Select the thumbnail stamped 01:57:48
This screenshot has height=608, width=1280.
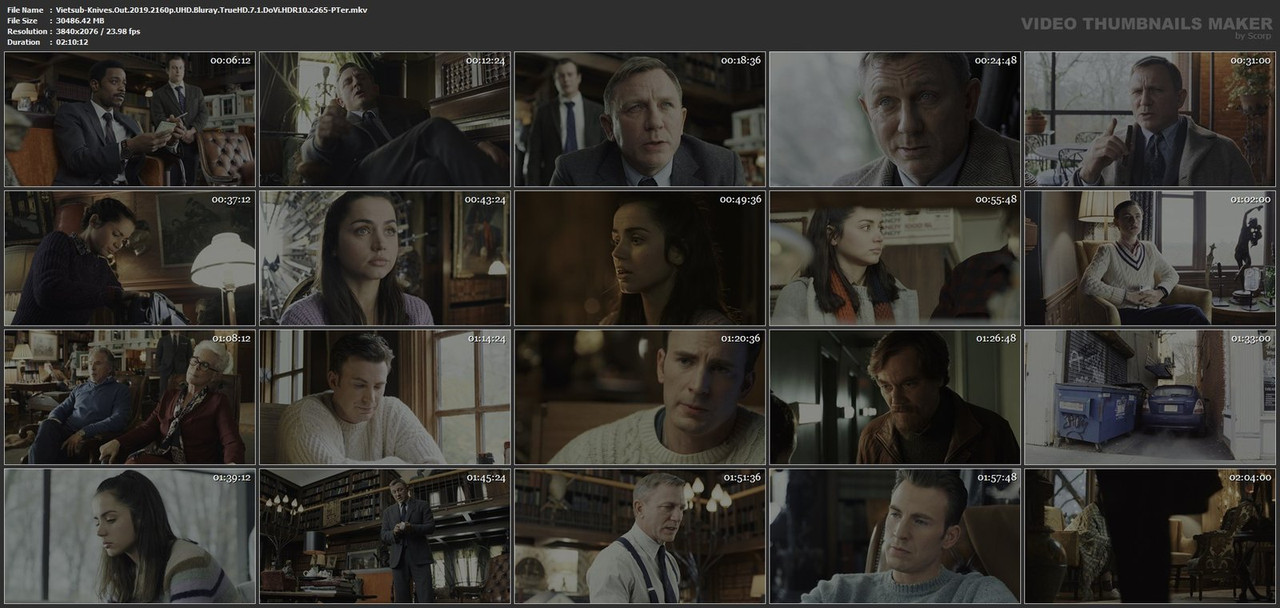tap(895, 536)
